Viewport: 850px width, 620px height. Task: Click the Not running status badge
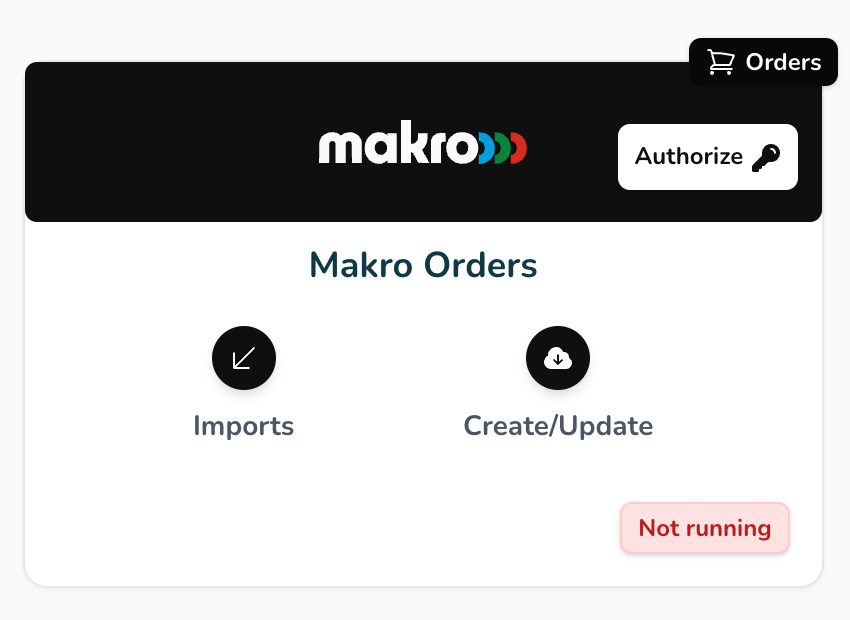(705, 528)
